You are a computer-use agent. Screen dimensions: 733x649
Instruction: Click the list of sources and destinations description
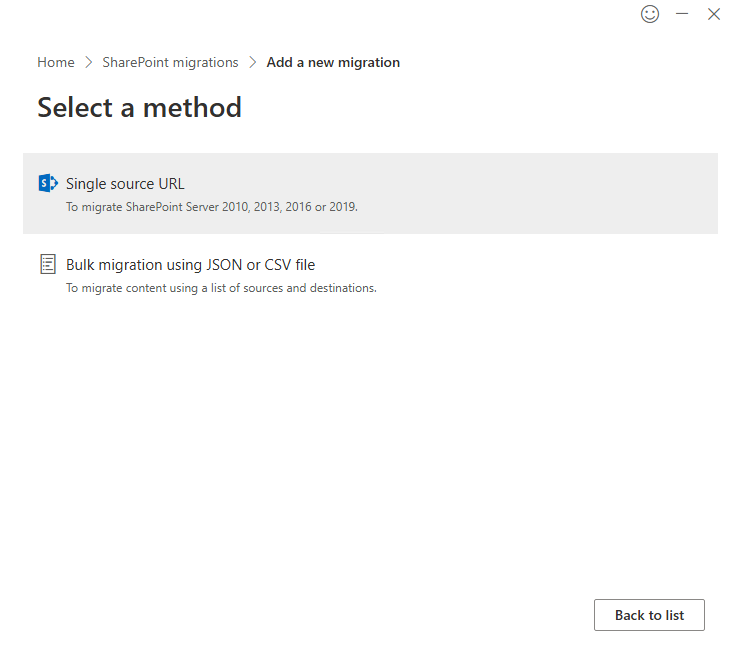click(221, 288)
